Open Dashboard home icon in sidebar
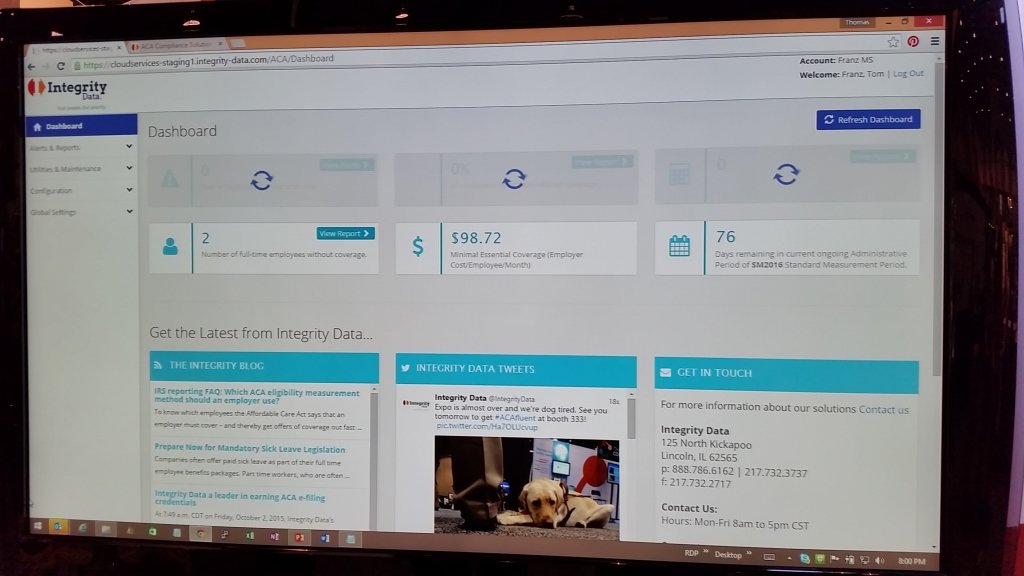1024x576 pixels. pos(37,127)
